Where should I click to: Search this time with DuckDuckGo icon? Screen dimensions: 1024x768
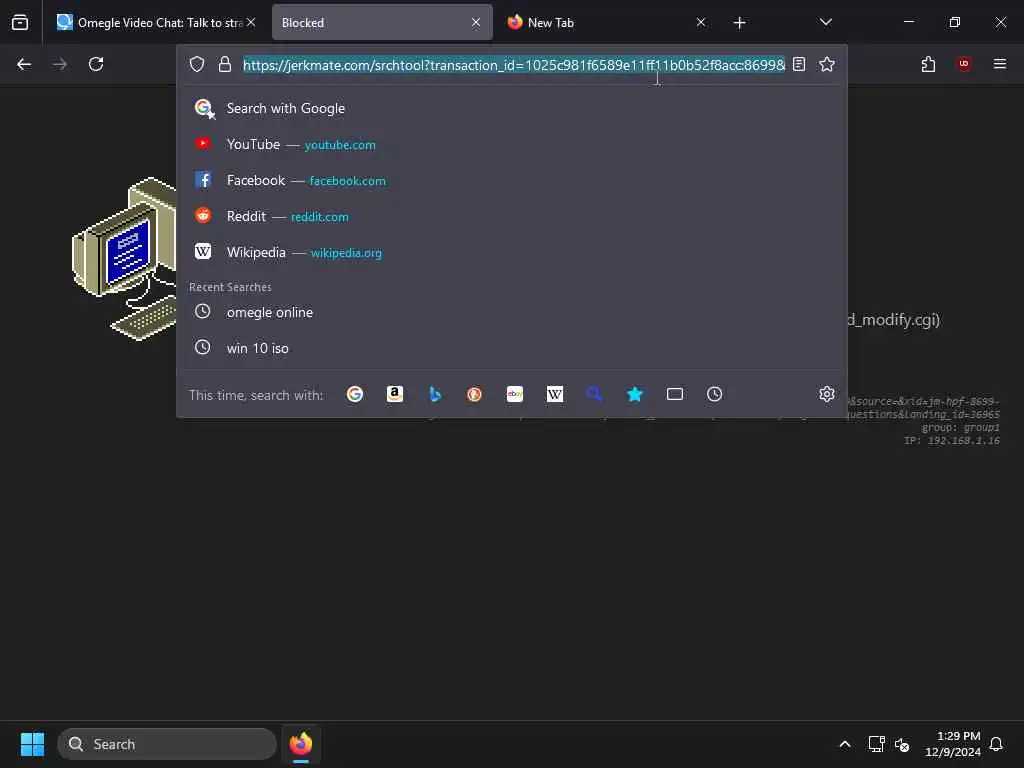[475, 394]
